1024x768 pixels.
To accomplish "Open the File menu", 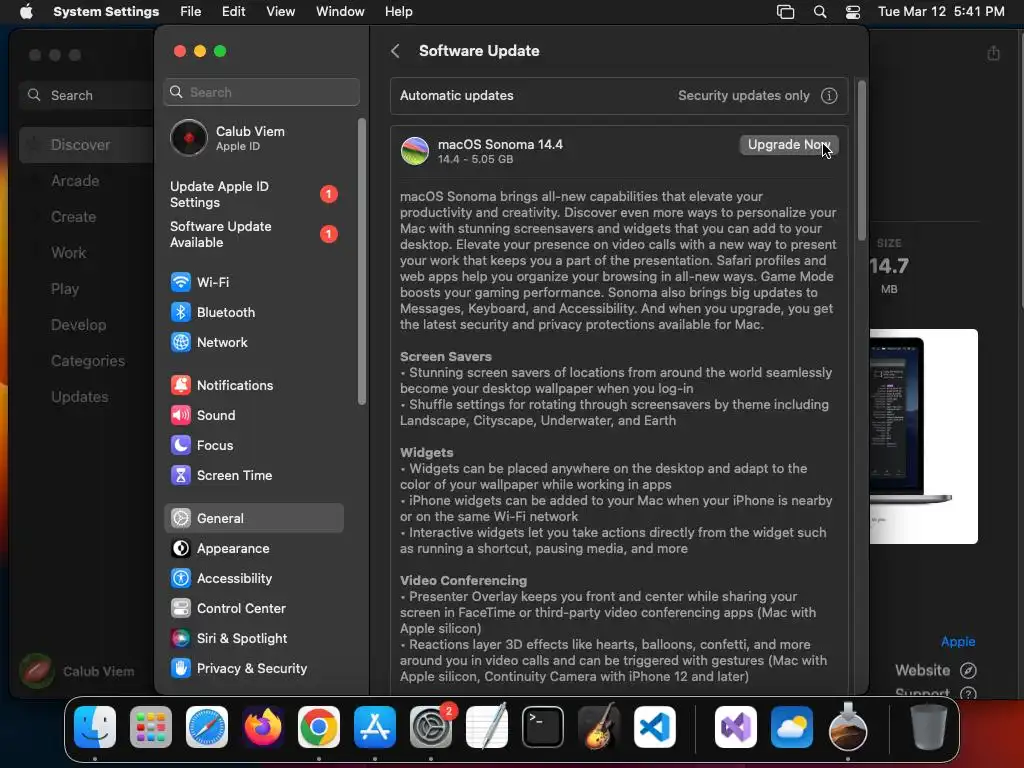I will [191, 12].
